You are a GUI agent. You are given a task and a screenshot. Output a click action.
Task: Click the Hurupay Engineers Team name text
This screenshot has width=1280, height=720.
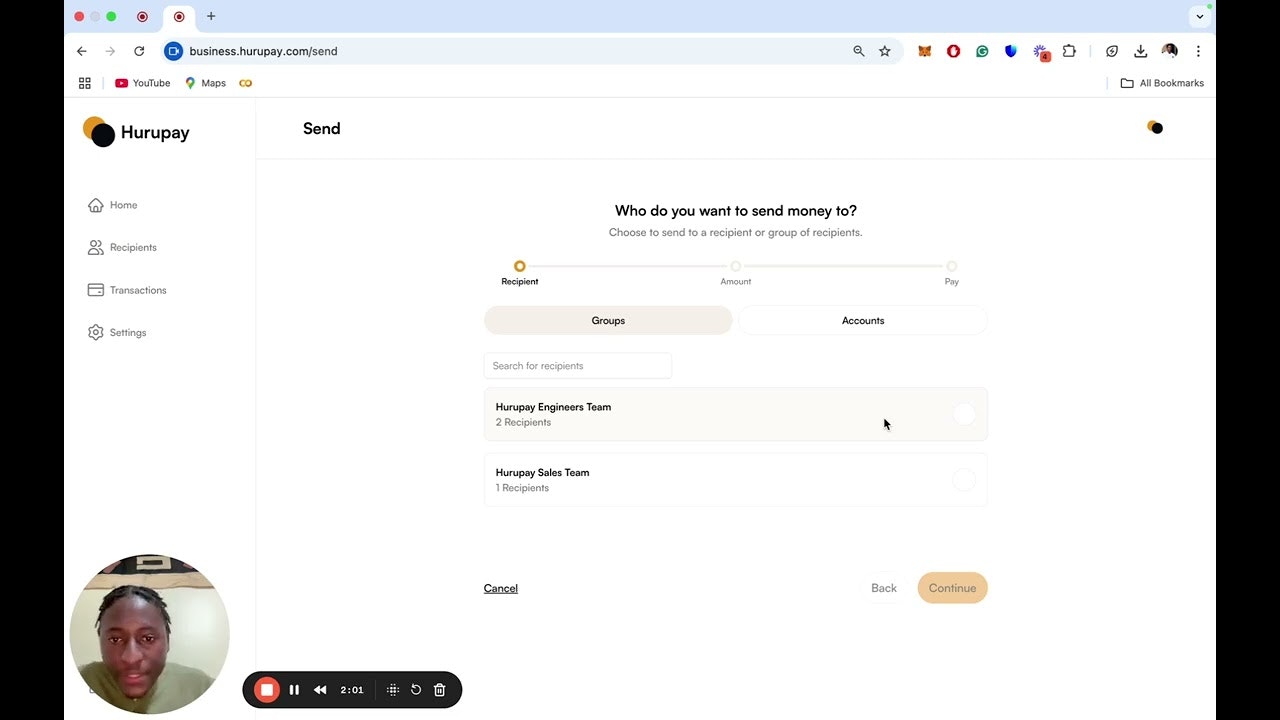[x=553, y=407]
